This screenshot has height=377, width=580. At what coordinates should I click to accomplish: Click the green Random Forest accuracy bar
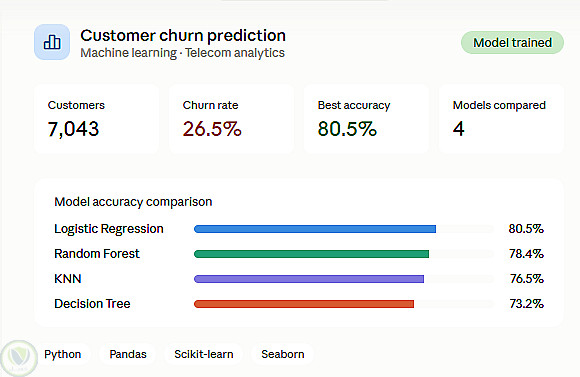click(x=311, y=254)
